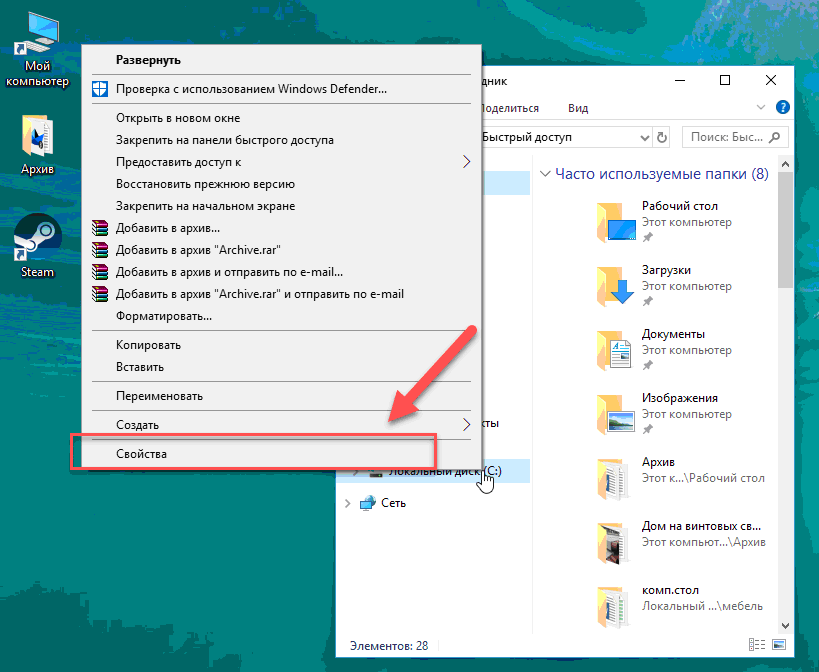
Task: Open the Документы folder icon
Action: tap(616, 350)
